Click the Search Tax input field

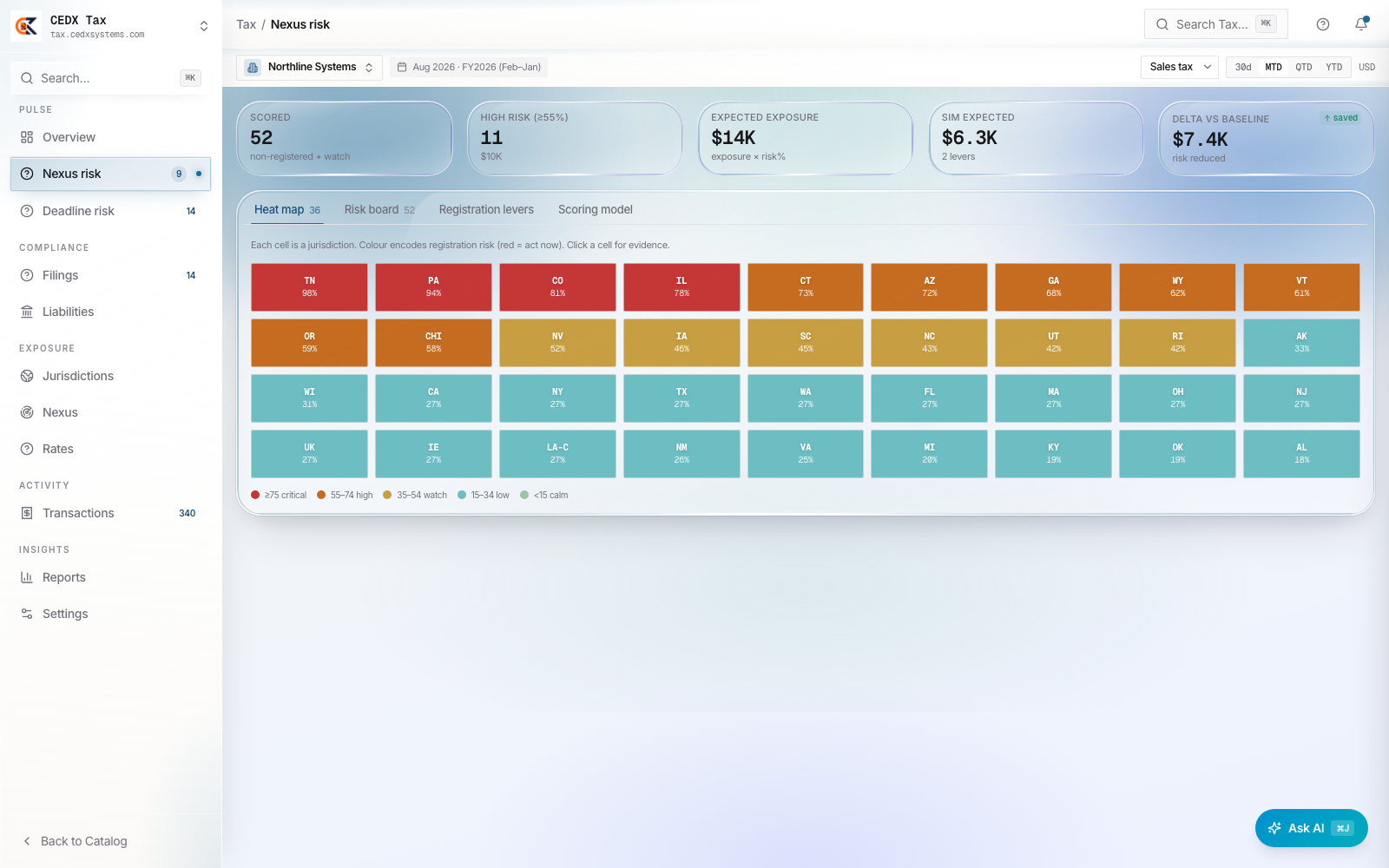click(x=1216, y=24)
